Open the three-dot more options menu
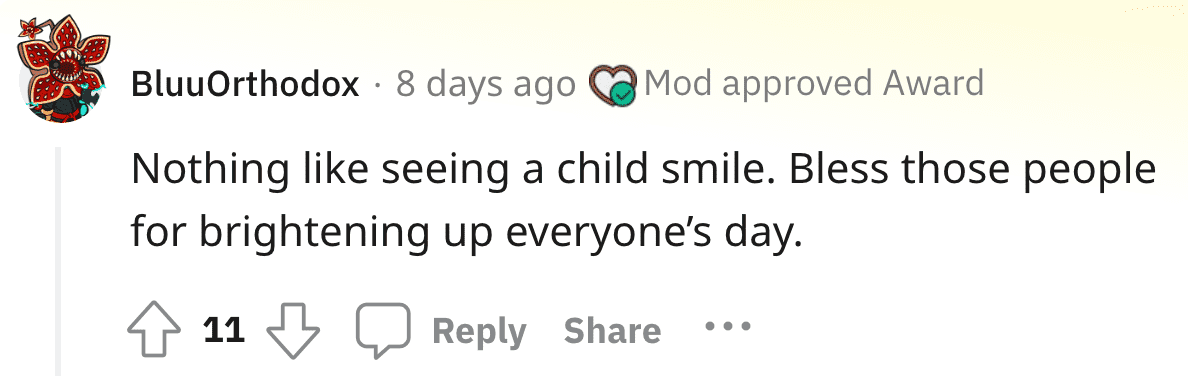Screen dimensions: 1188x376 point(727,327)
